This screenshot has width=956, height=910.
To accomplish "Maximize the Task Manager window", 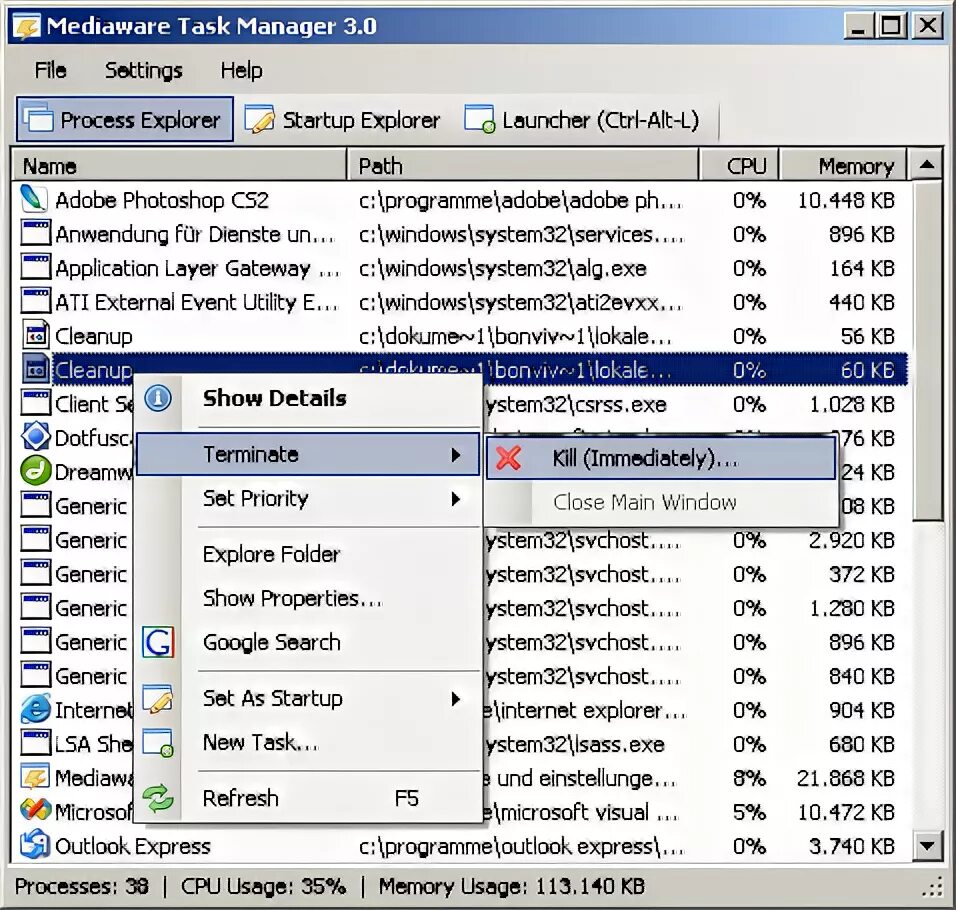I will click(891, 26).
